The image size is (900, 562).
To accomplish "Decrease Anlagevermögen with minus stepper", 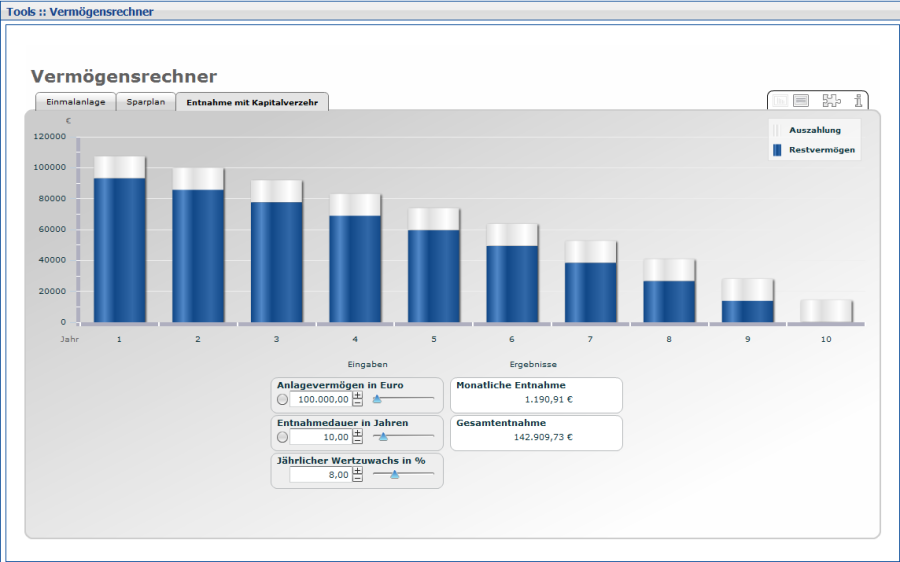I will tap(358, 403).
